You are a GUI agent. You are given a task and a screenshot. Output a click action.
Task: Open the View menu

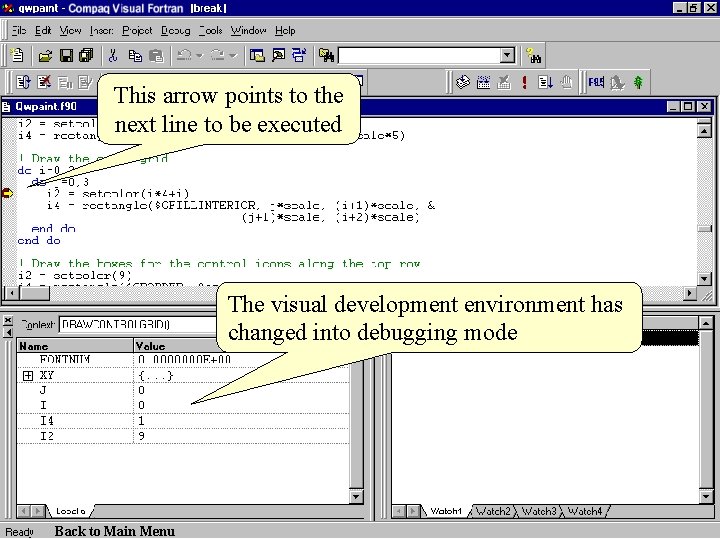pos(70,31)
